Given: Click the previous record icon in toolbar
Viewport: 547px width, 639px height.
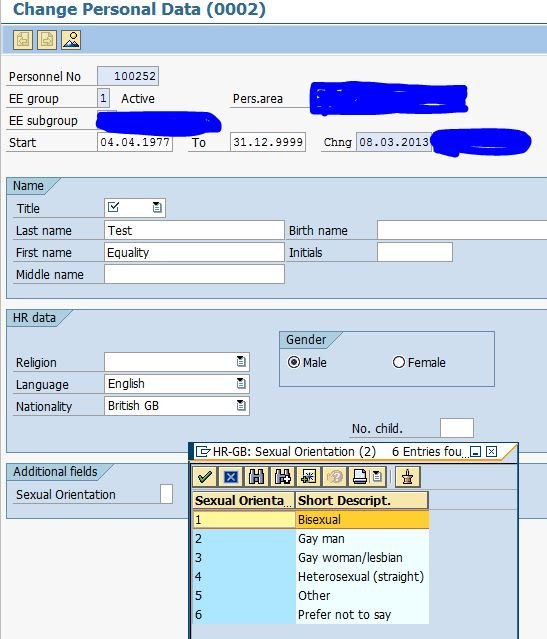Looking at the screenshot, I should (22, 40).
